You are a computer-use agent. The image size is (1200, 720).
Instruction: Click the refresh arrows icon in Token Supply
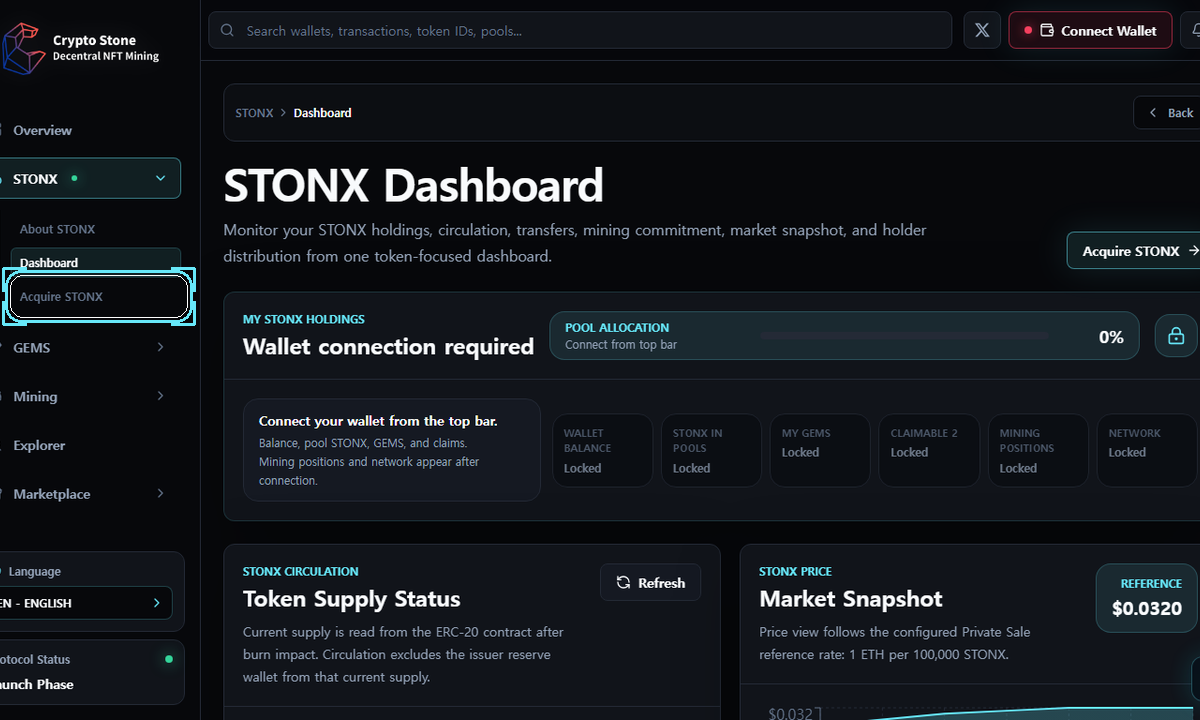pos(623,583)
